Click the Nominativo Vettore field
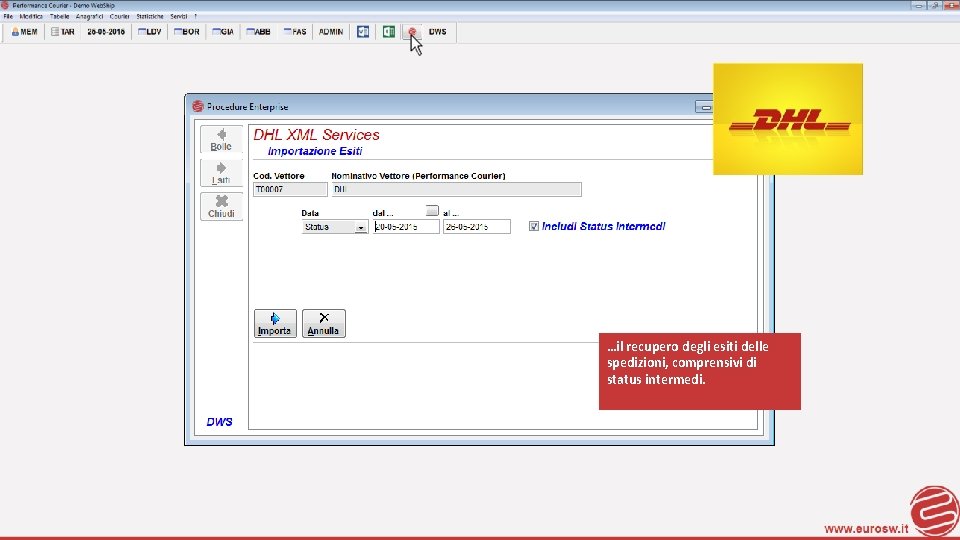960x540 pixels. (456, 190)
